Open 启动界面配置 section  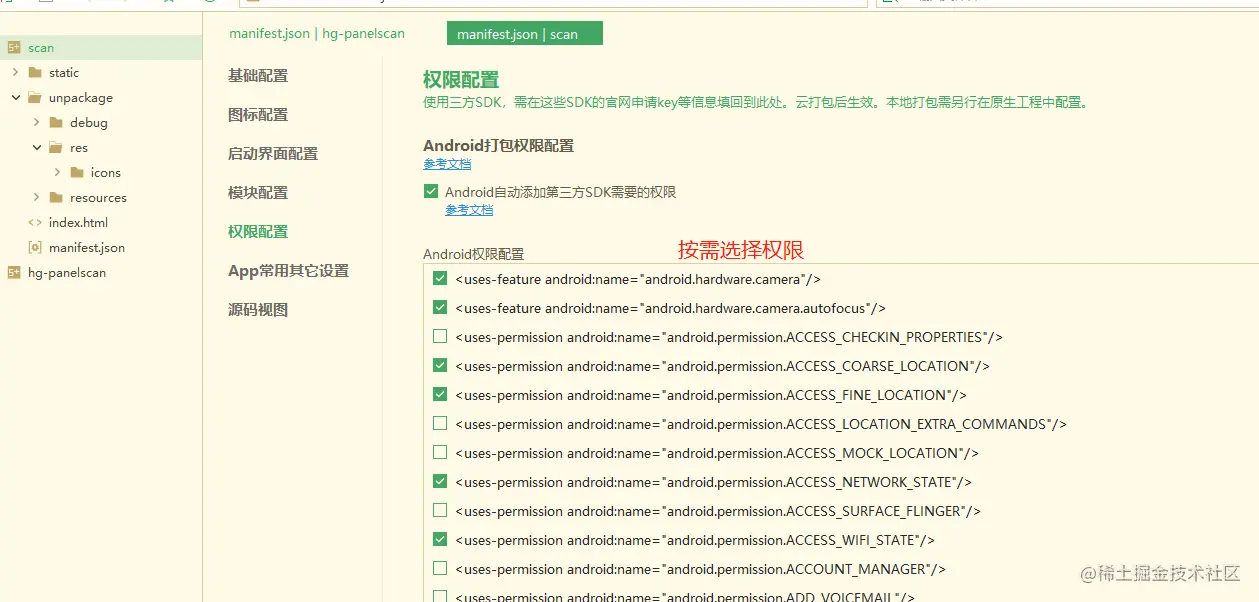[273, 154]
